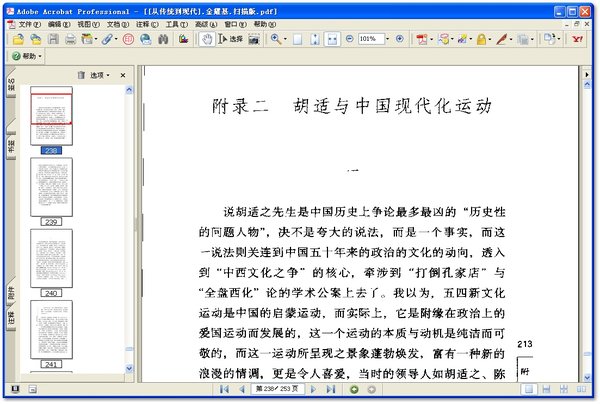This screenshot has height=404, width=600.
Task: Select Continuous page layout in status bar
Action: 546,389
